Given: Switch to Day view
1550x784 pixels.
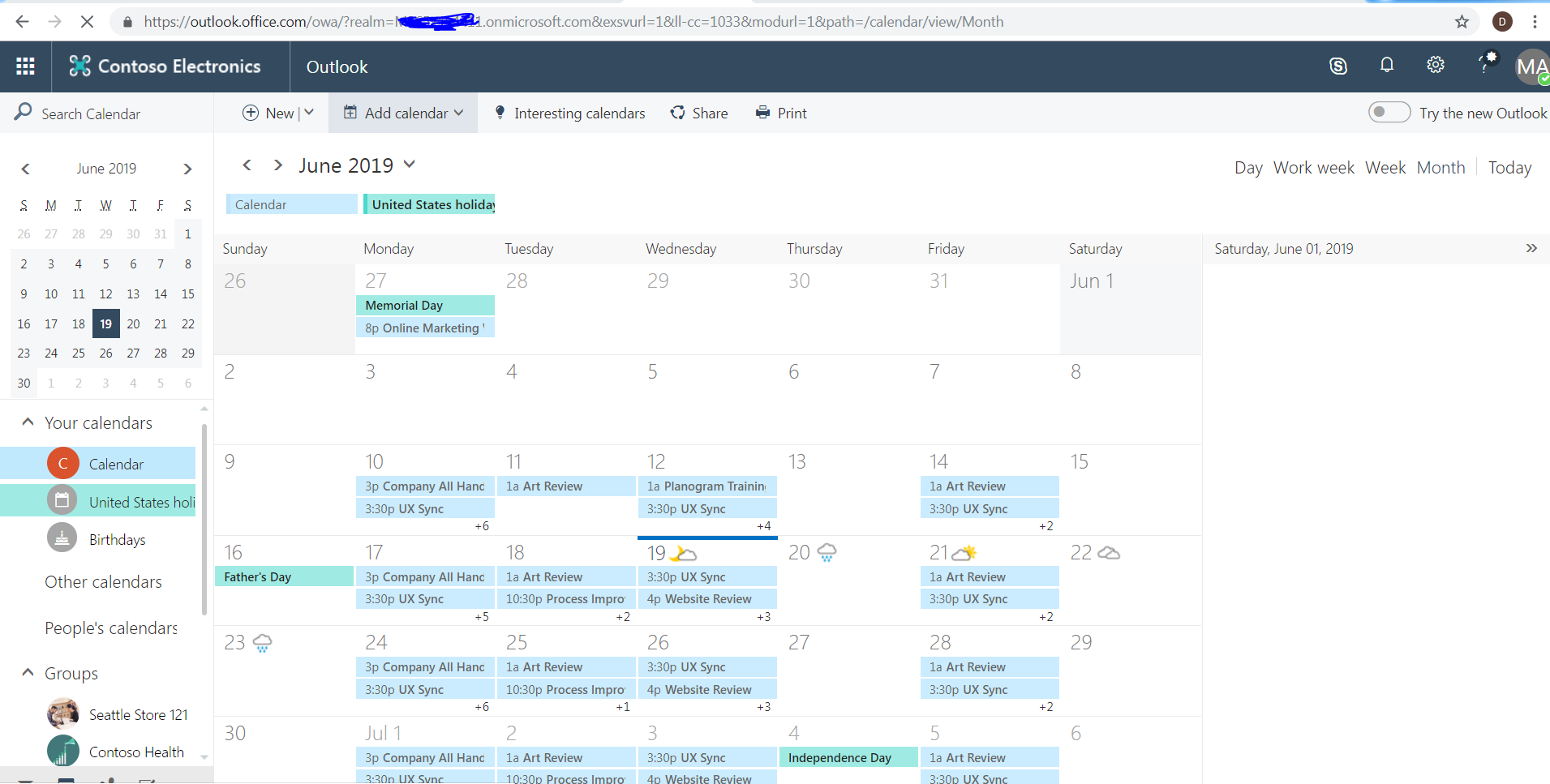Looking at the screenshot, I should (x=1248, y=168).
